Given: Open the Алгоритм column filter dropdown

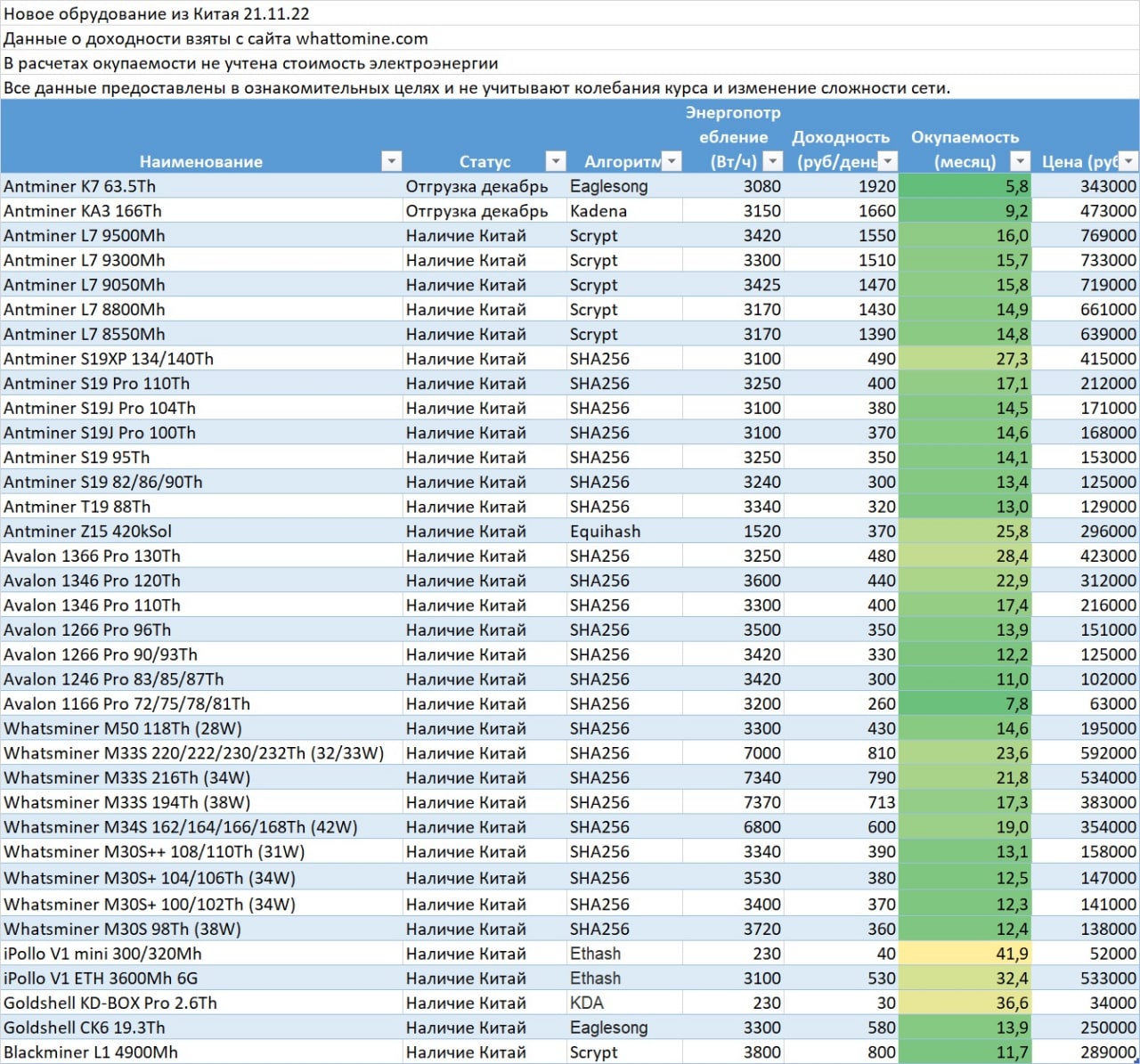Looking at the screenshot, I should pos(672,161).
